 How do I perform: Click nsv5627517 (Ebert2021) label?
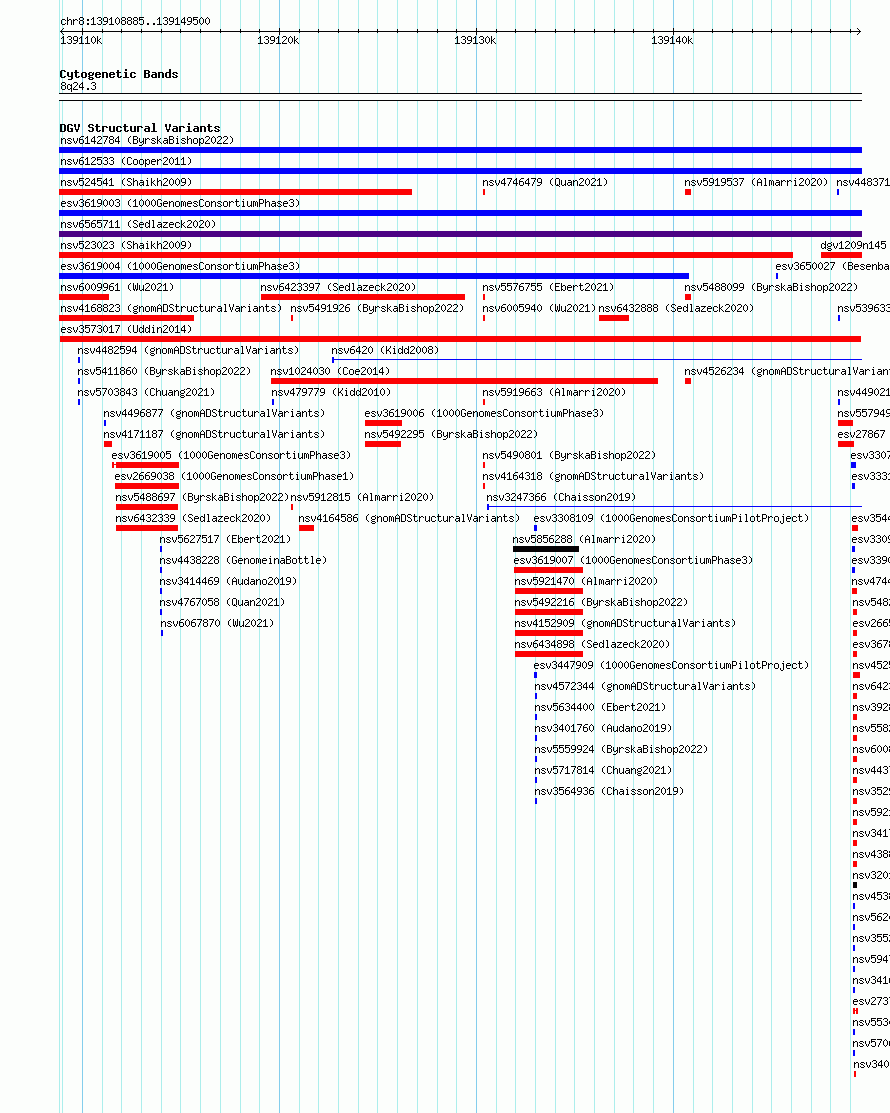(226, 539)
